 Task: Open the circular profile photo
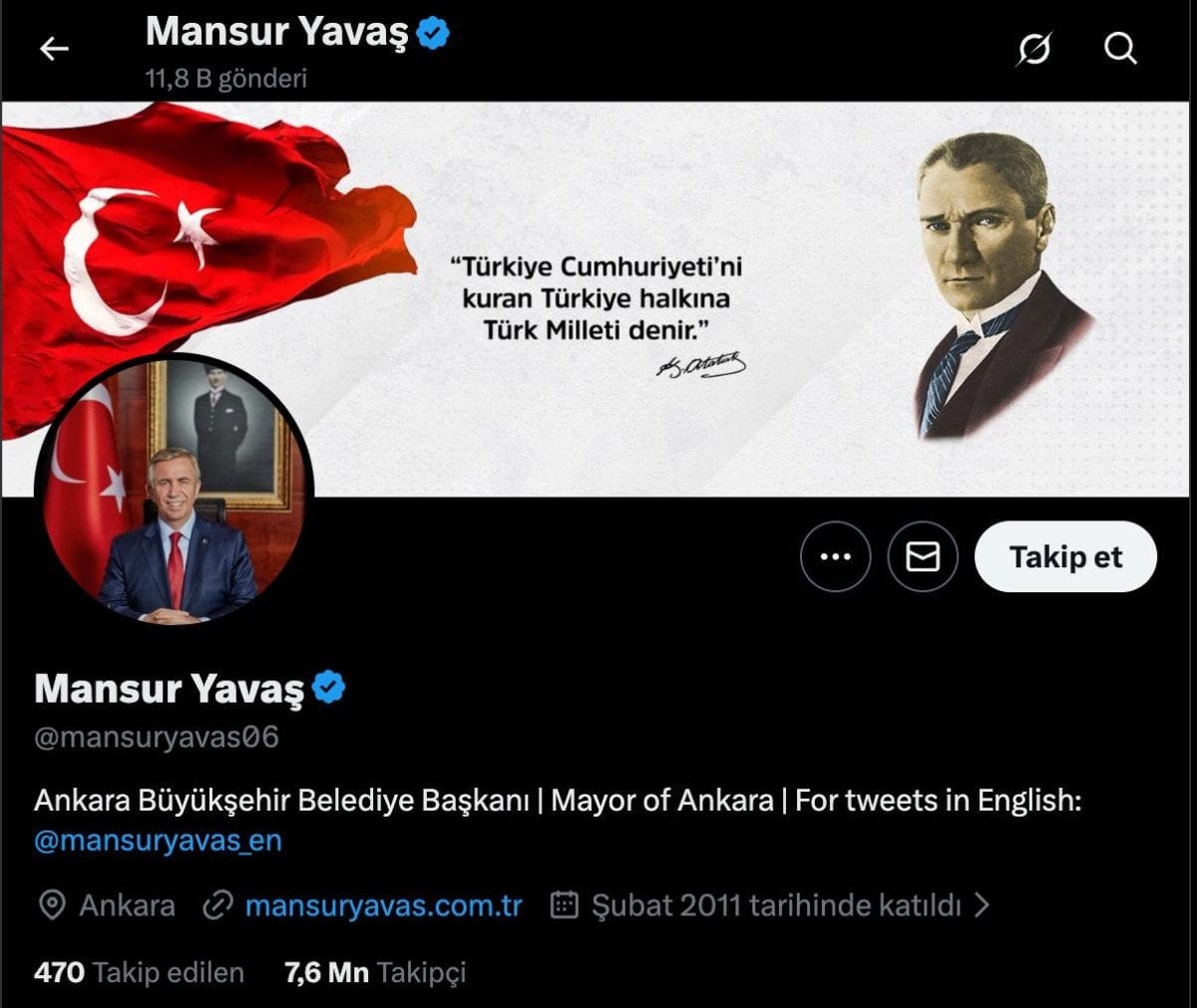(175, 490)
